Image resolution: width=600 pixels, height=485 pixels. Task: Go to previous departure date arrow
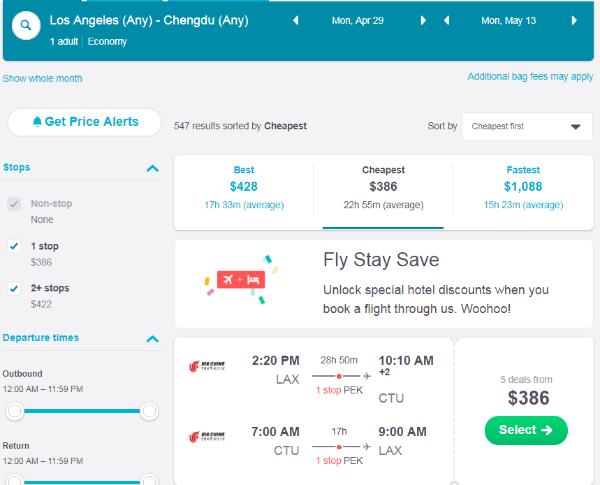(295, 20)
